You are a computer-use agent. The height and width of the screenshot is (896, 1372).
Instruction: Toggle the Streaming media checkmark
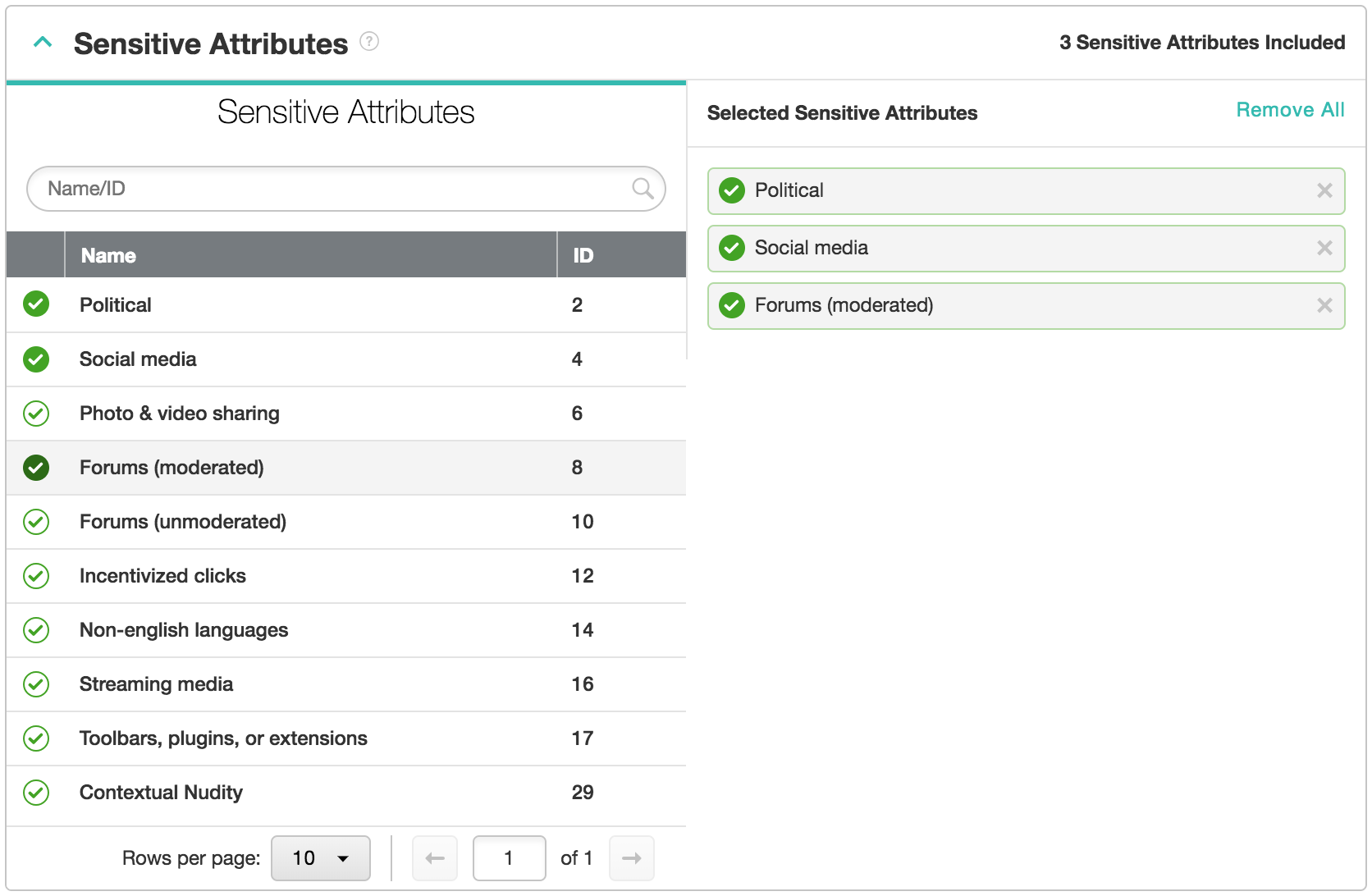pyautogui.click(x=36, y=684)
